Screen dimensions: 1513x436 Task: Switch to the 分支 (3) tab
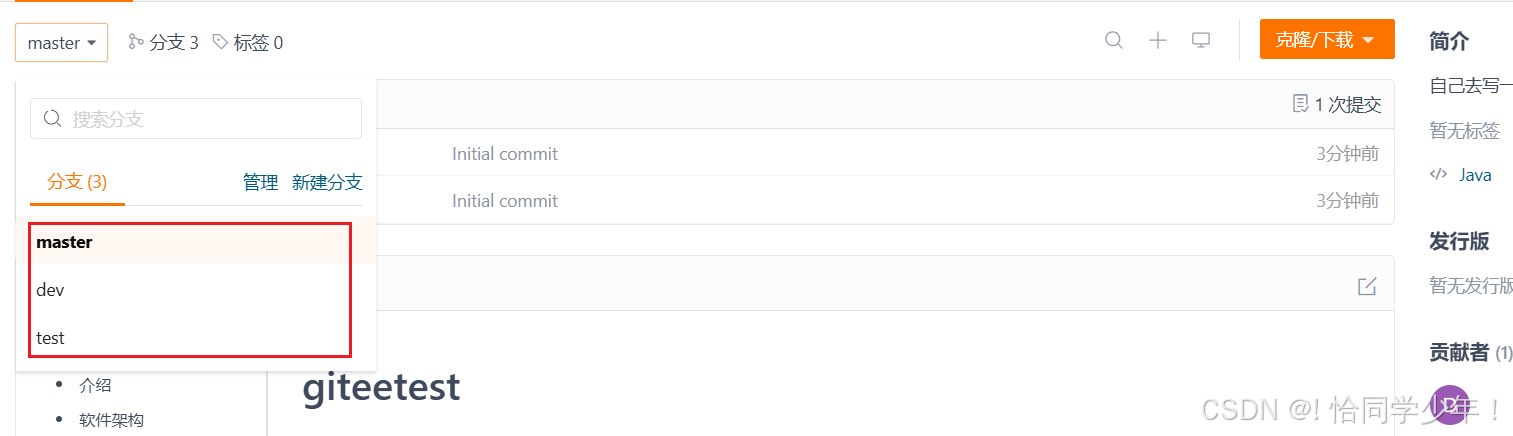[77, 182]
